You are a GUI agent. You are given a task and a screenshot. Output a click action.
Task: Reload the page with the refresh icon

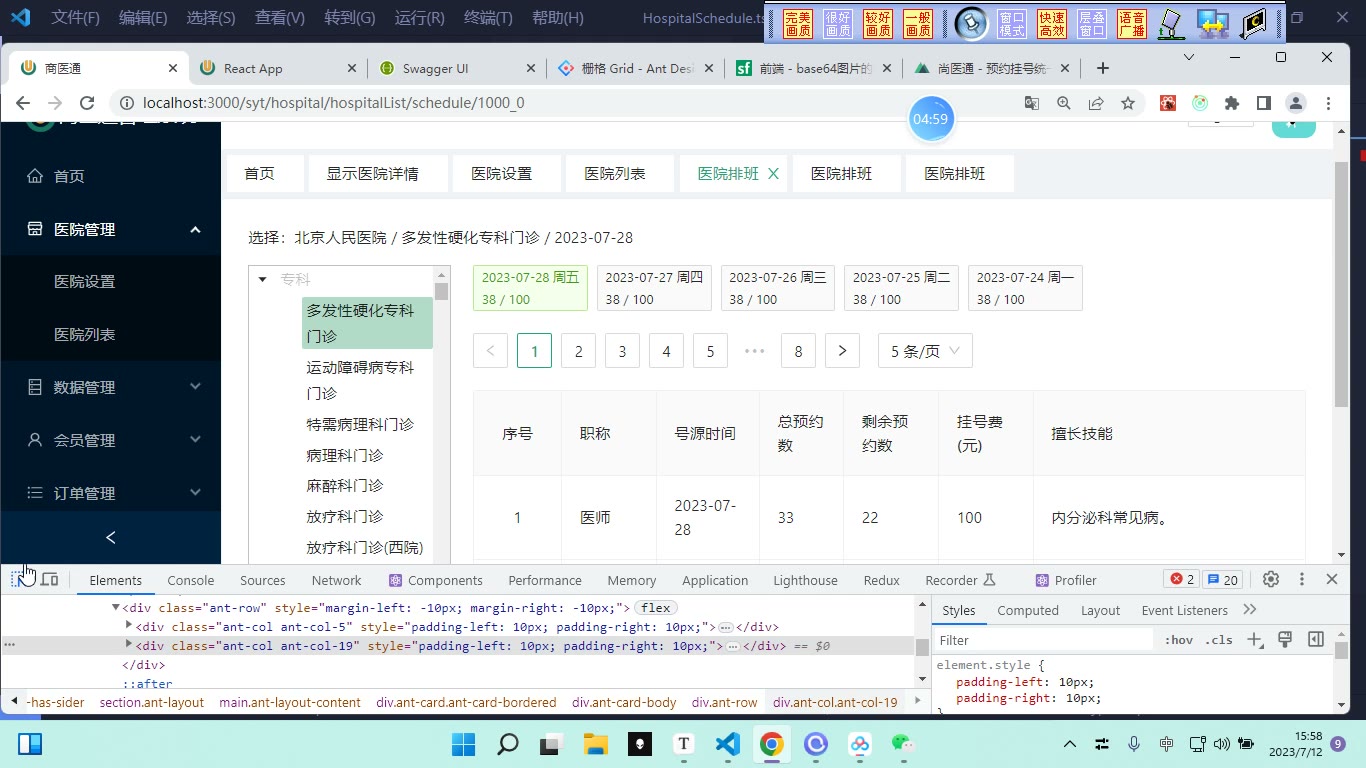point(87,103)
